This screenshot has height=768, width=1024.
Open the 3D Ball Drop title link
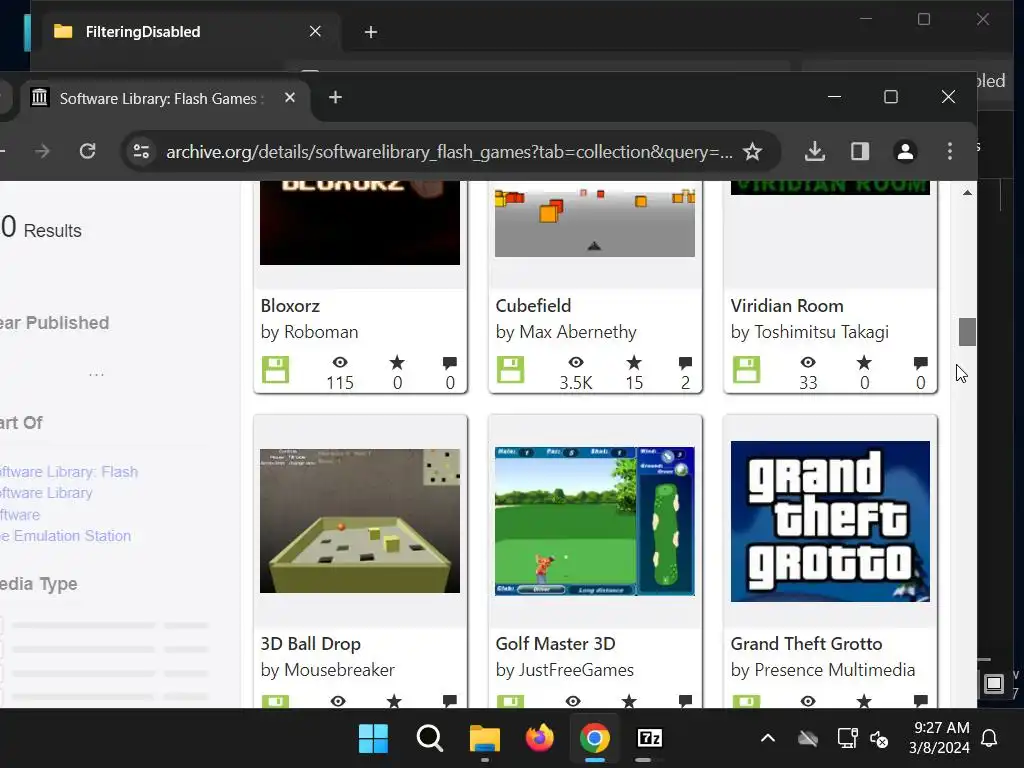310,644
